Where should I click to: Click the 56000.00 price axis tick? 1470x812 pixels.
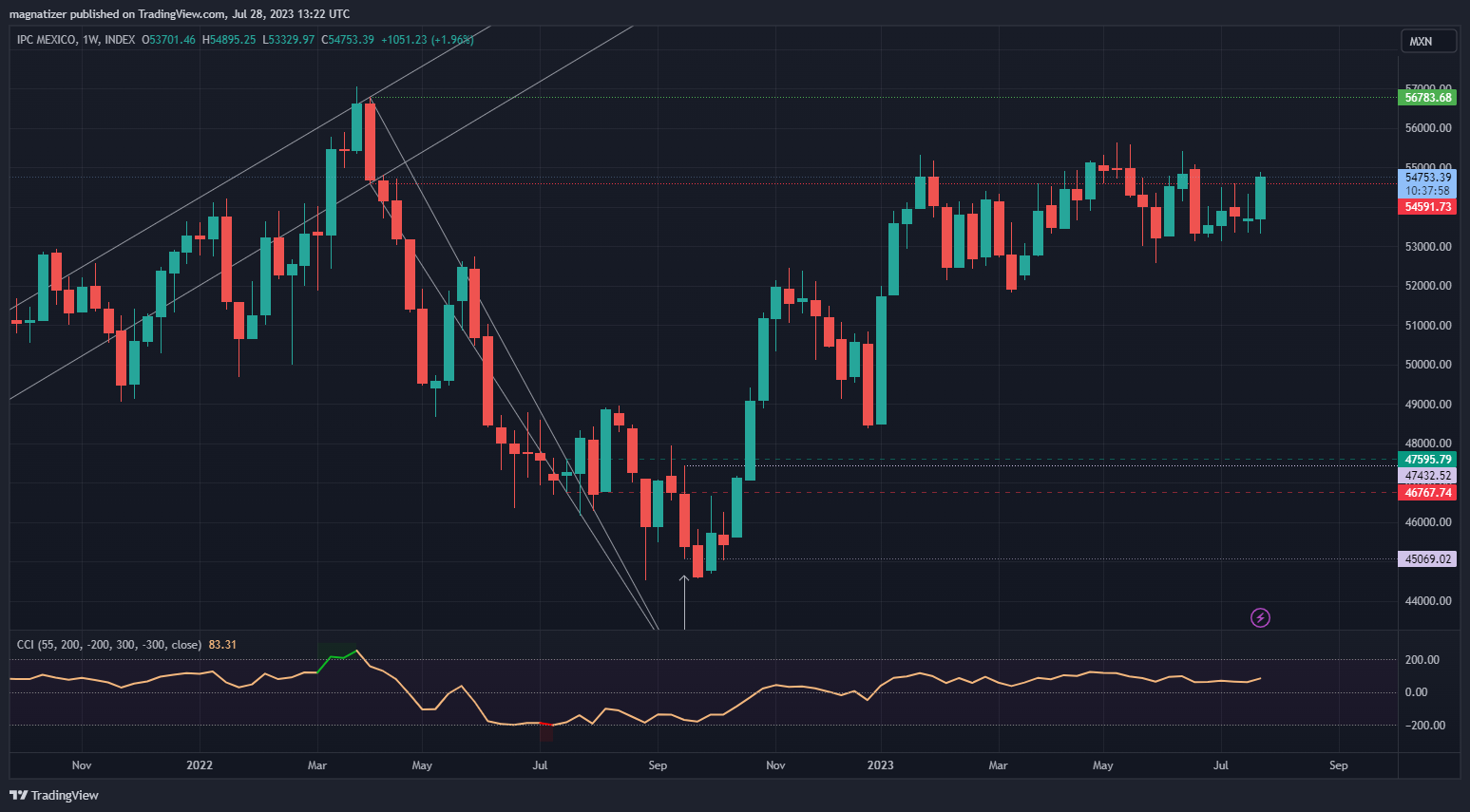(x=1428, y=127)
